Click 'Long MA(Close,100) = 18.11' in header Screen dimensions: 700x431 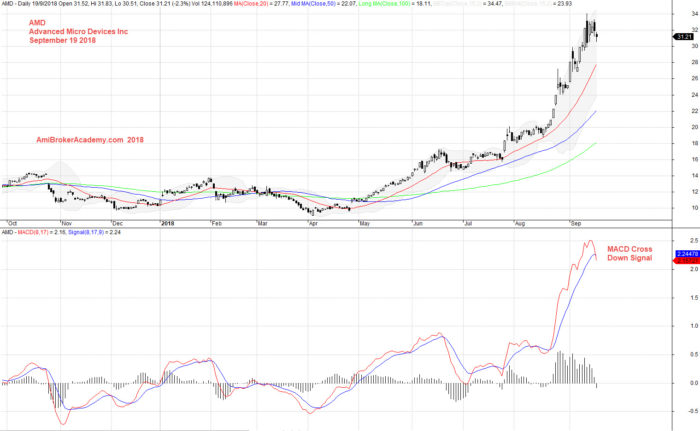[395, 4]
